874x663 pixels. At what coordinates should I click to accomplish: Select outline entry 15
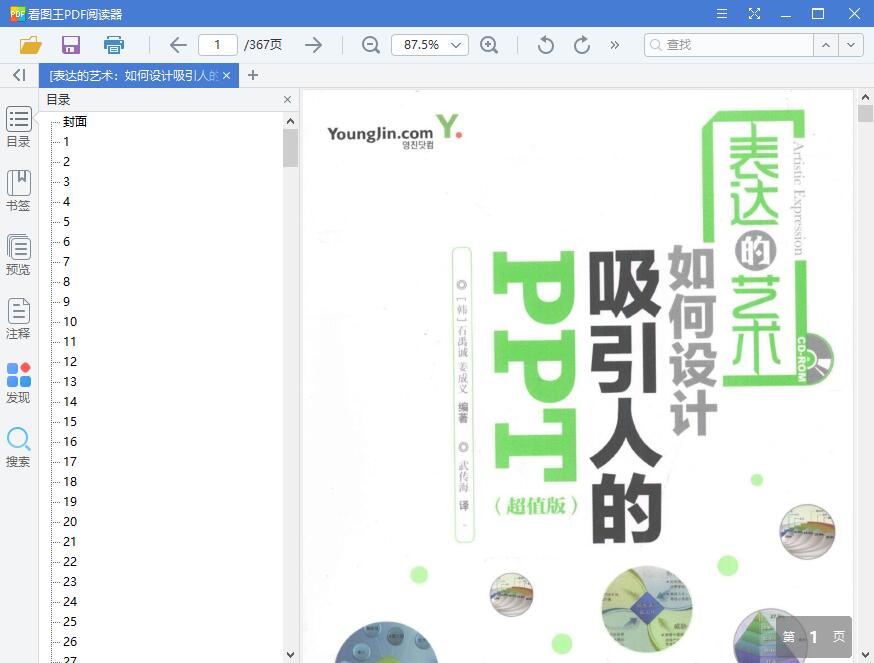click(70, 422)
